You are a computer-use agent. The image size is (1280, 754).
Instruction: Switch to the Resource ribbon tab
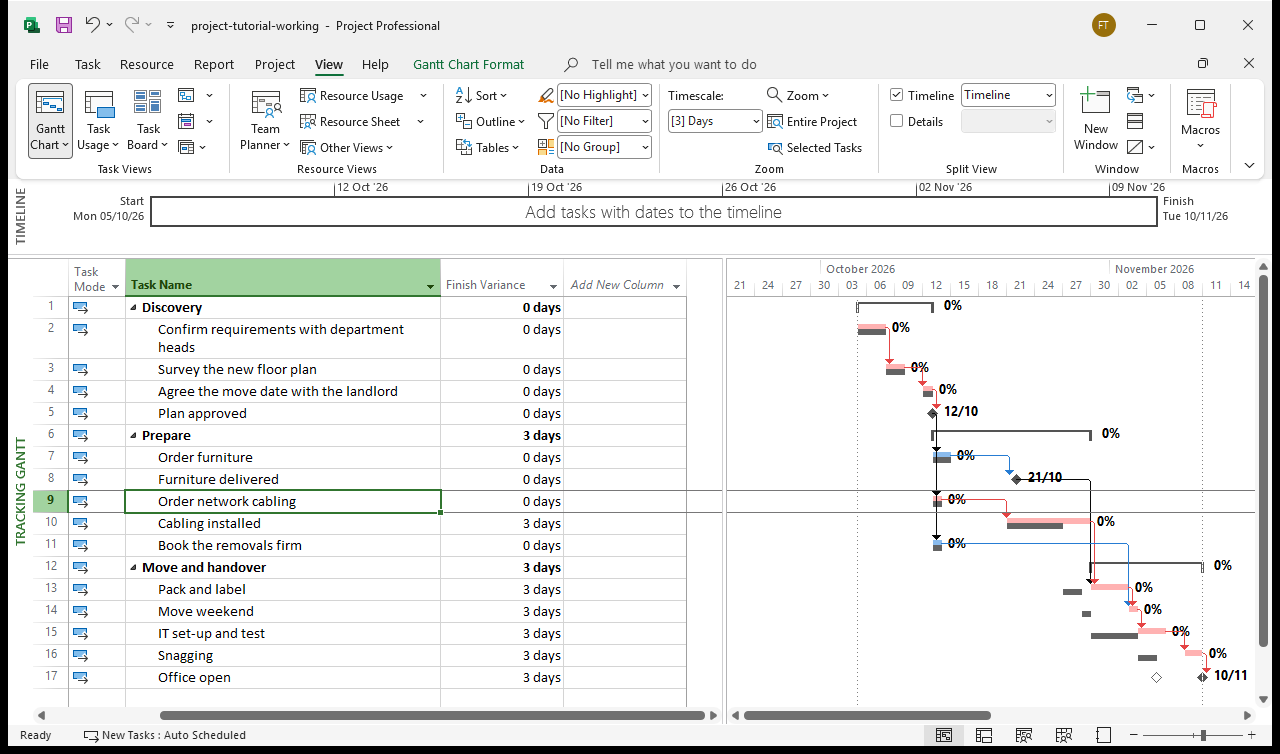point(147,64)
